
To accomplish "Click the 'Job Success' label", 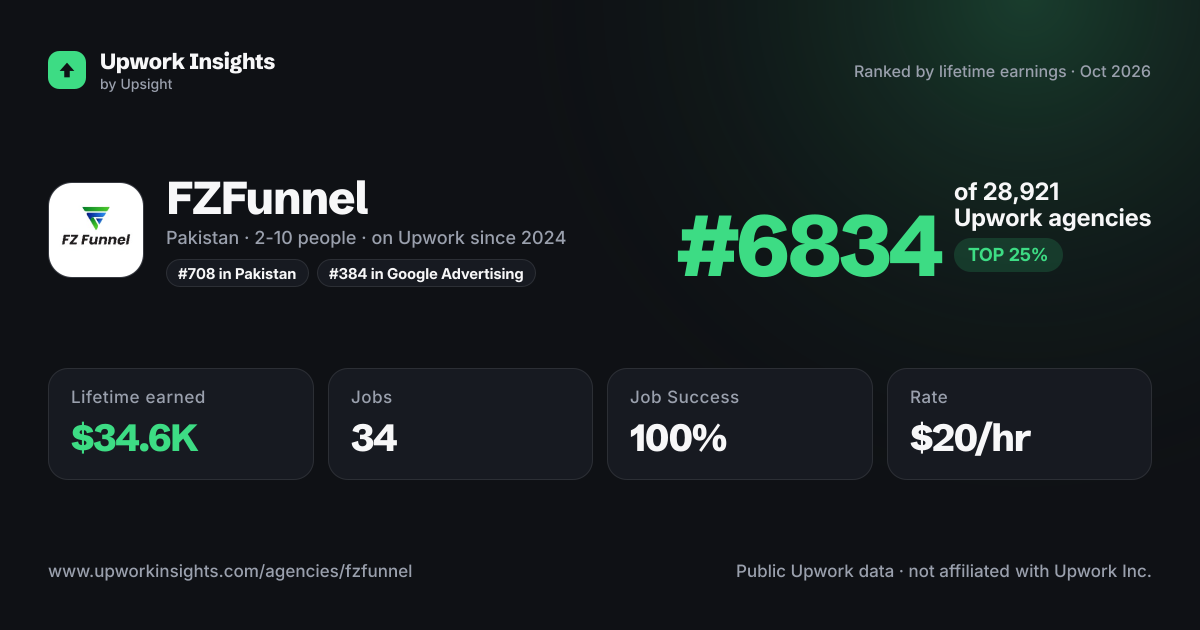I will click(684, 397).
